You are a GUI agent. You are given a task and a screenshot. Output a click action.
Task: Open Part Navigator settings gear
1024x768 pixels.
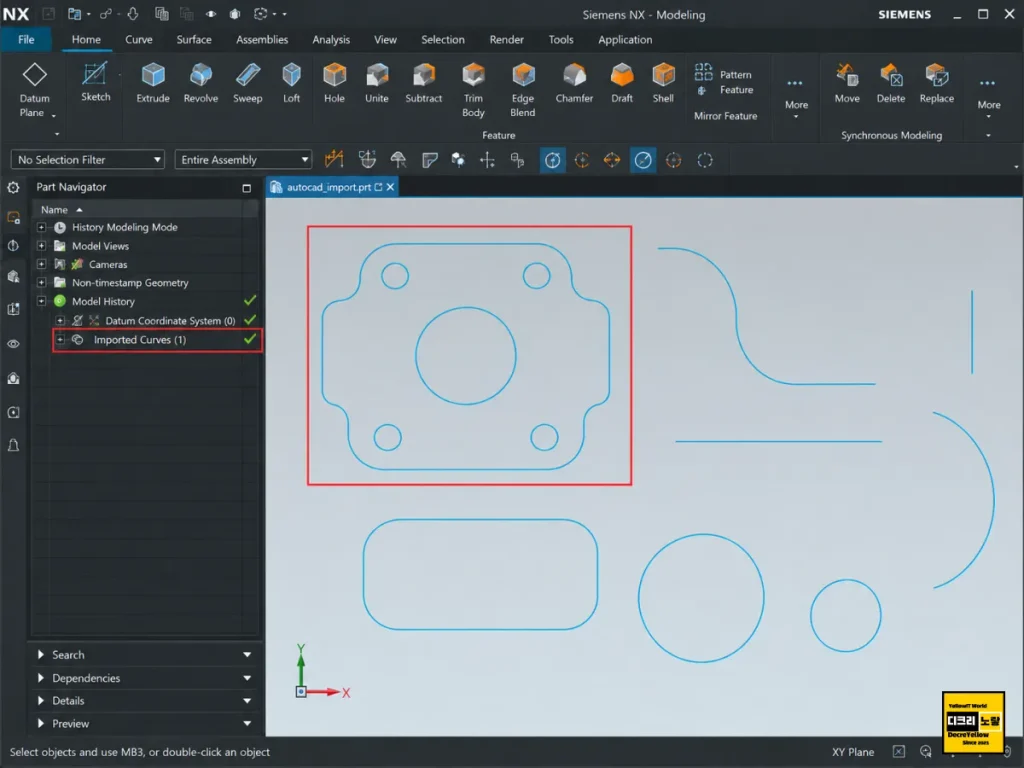[13, 187]
